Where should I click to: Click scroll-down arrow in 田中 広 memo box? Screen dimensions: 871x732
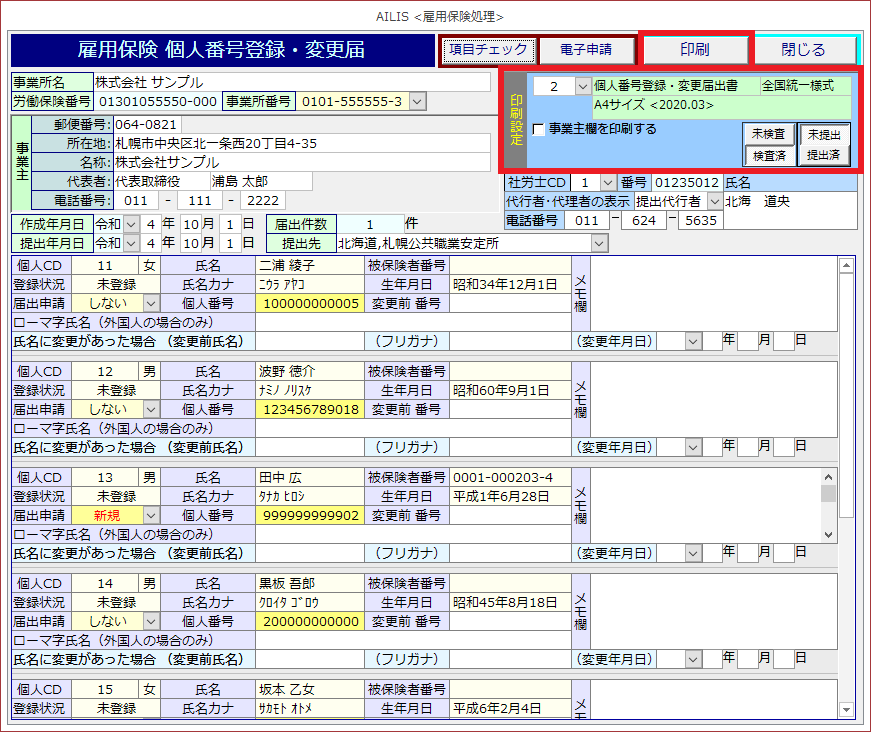coord(828,535)
